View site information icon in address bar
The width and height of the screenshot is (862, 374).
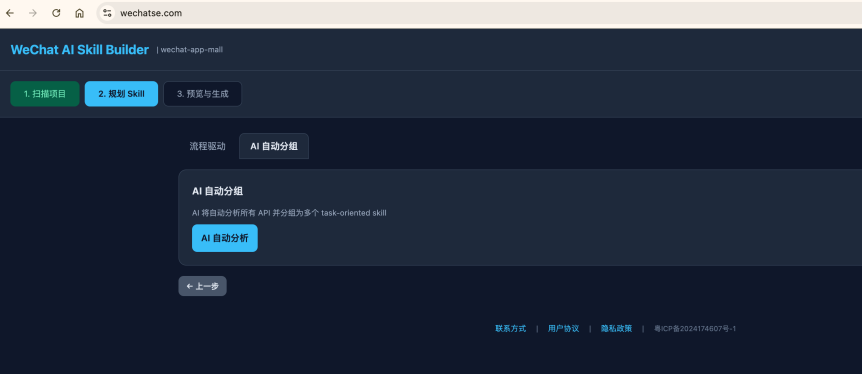tap(107, 13)
